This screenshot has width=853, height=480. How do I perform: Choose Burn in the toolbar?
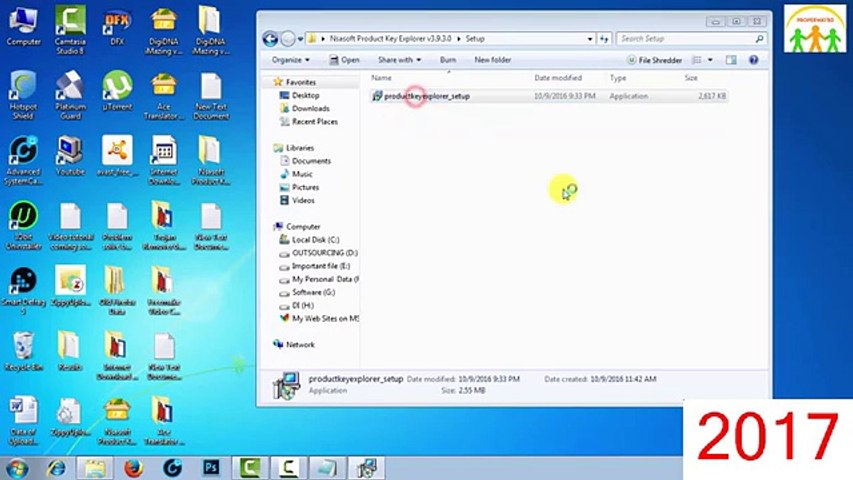(448, 60)
